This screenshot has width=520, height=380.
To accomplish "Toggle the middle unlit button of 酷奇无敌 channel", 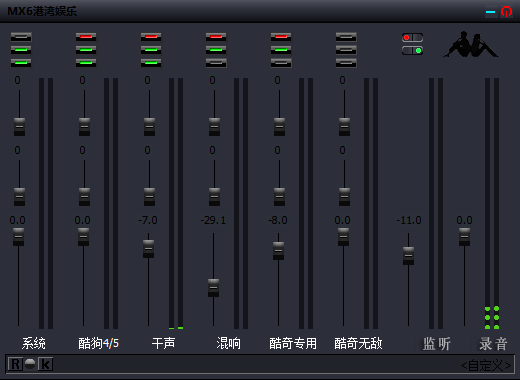I will pyautogui.click(x=346, y=50).
